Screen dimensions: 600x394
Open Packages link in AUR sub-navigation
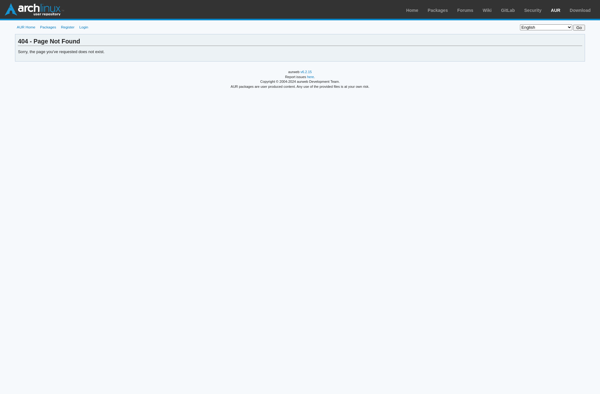point(48,27)
